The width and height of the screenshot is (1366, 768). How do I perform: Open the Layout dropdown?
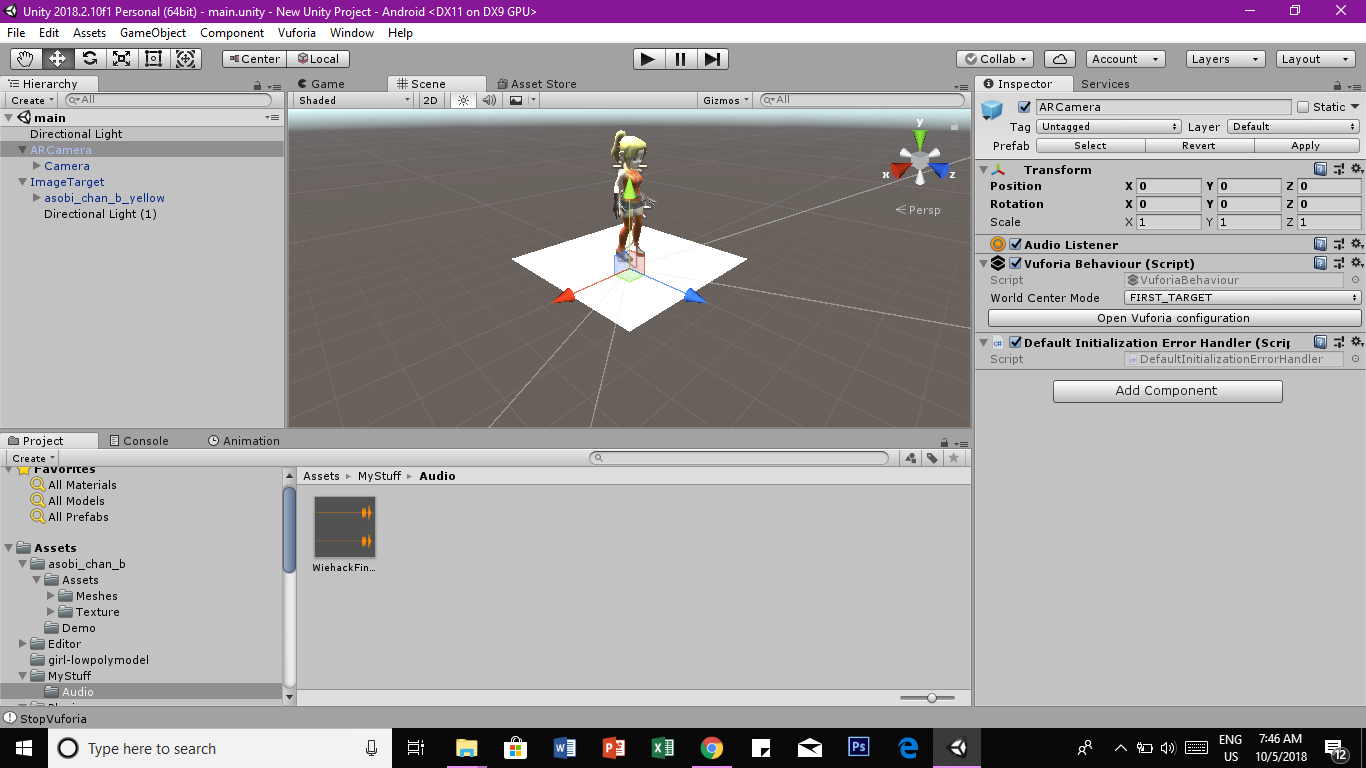click(x=1316, y=59)
